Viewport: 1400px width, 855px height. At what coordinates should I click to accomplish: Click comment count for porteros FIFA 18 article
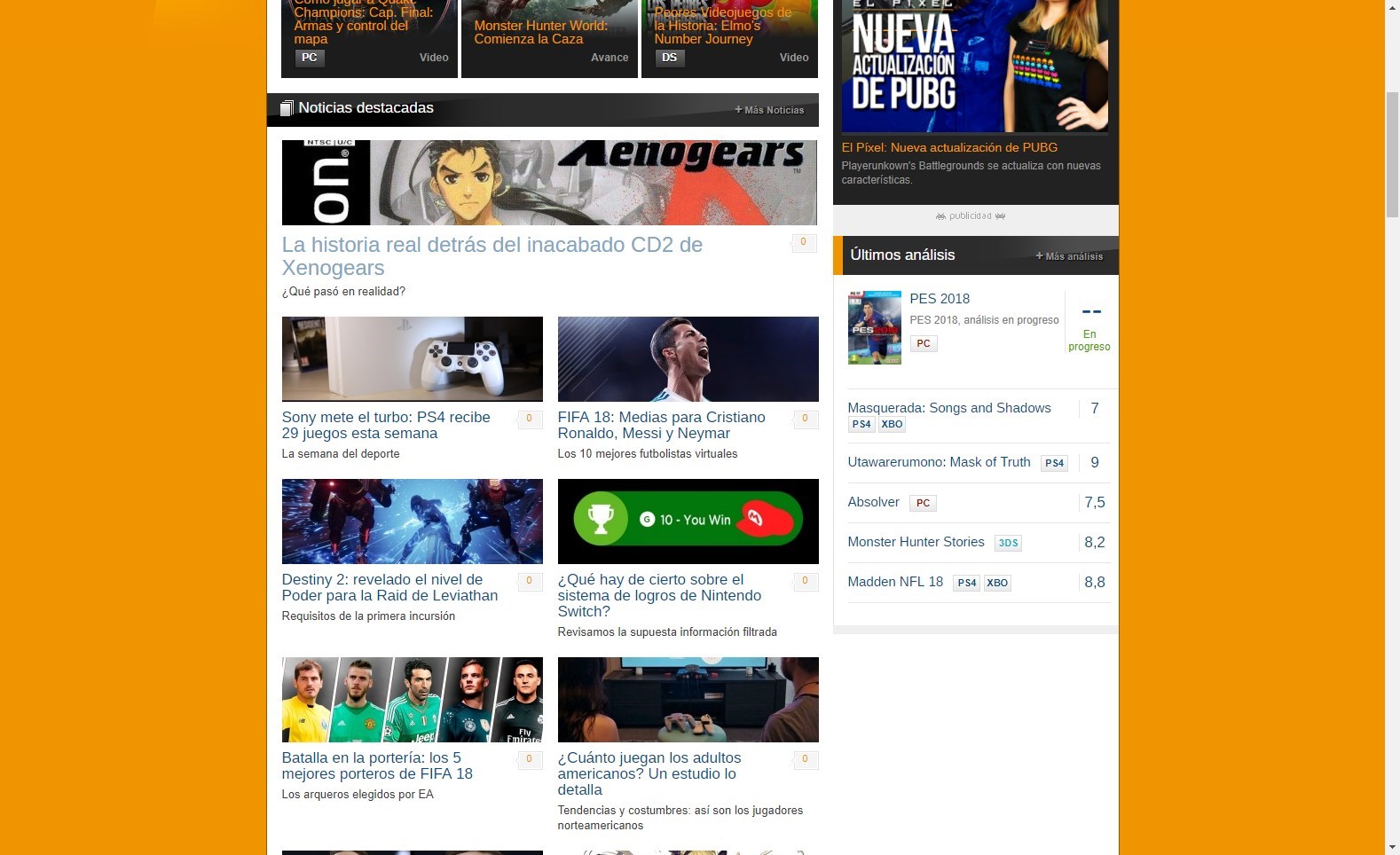pos(530,760)
